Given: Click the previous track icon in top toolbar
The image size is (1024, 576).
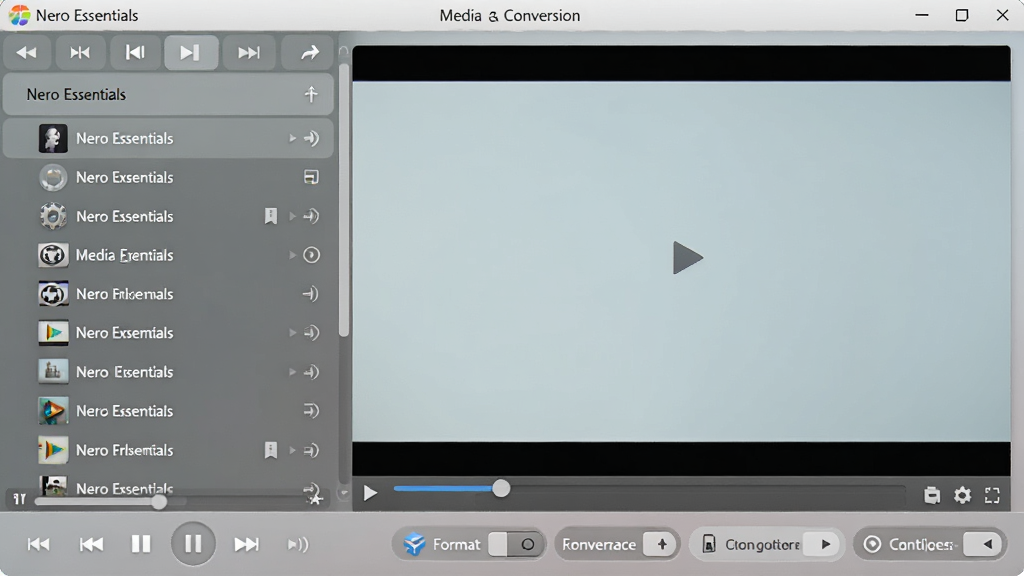Looking at the screenshot, I should click(135, 53).
